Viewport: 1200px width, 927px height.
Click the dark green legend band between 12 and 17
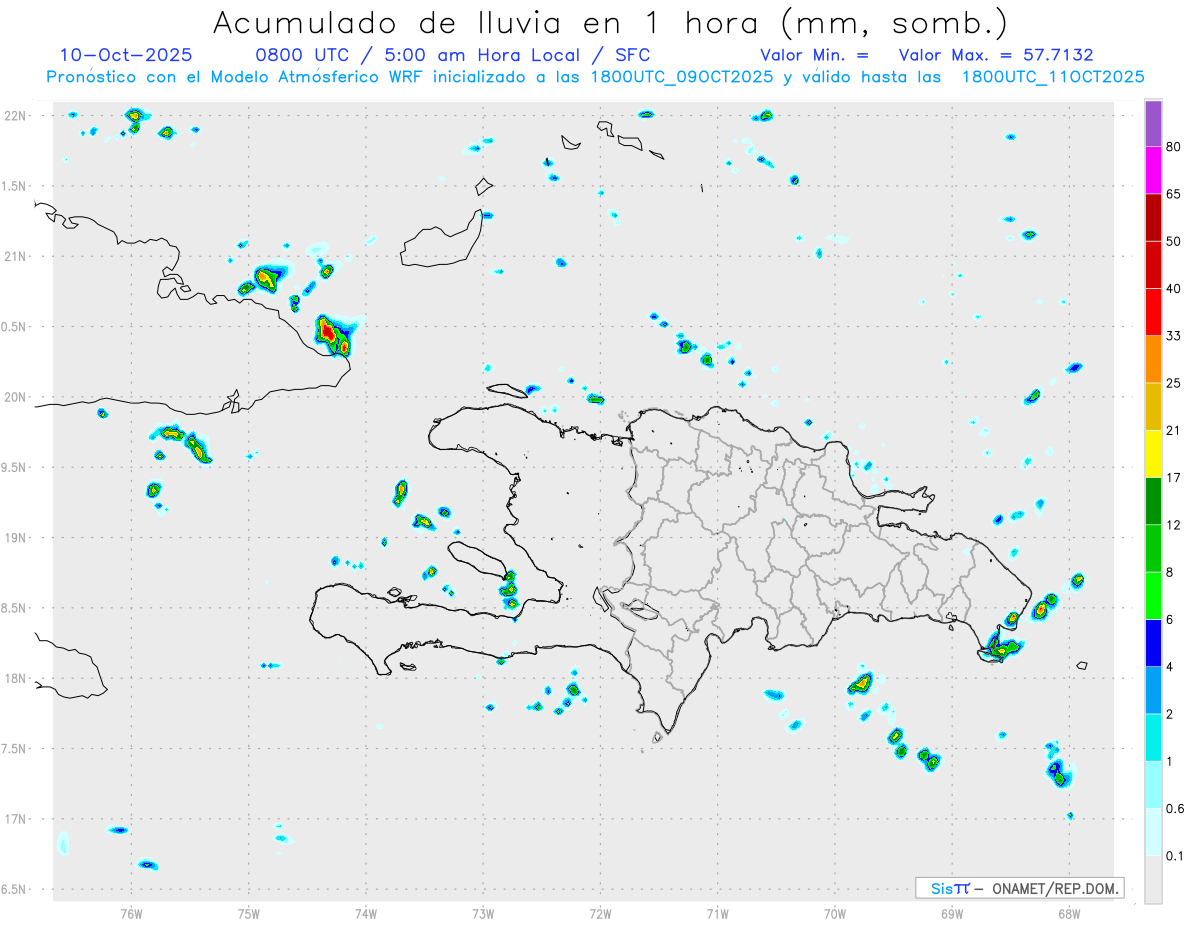point(1153,501)
